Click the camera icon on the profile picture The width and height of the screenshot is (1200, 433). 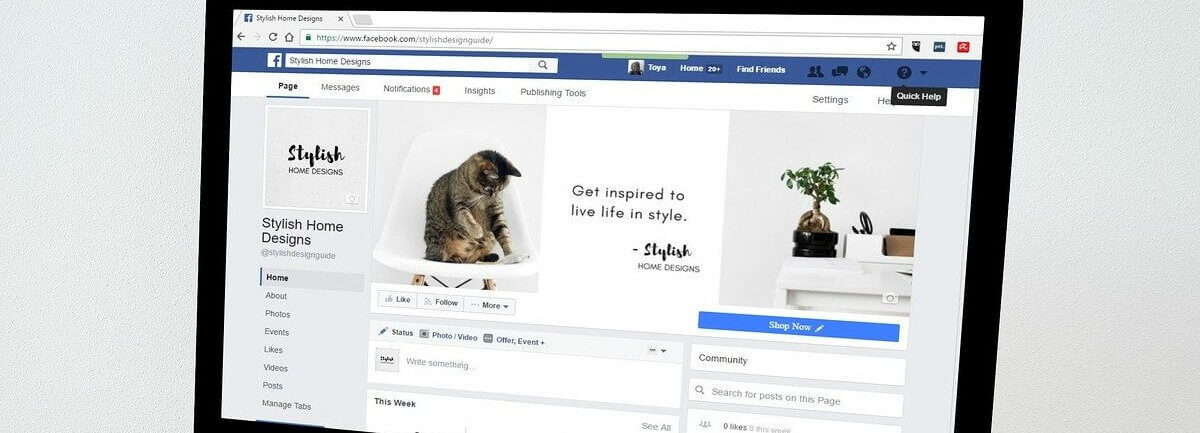(352, 199)
